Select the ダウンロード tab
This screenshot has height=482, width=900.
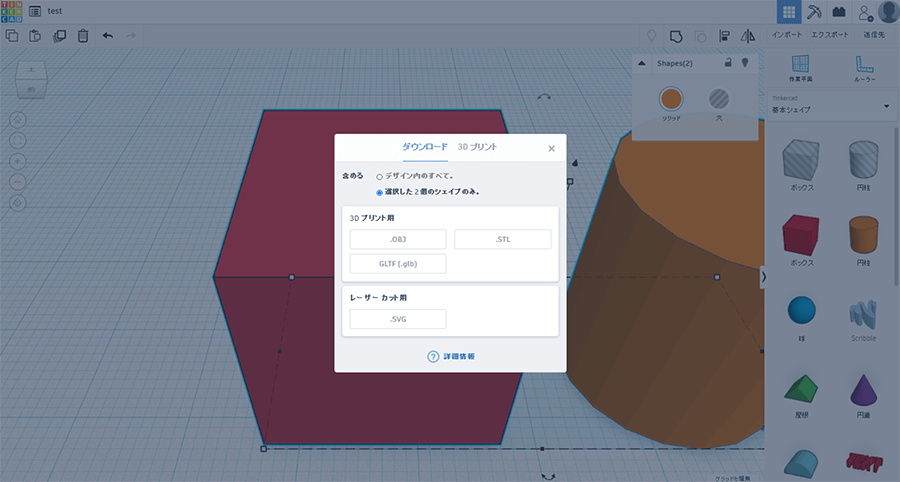click(425, 147)
